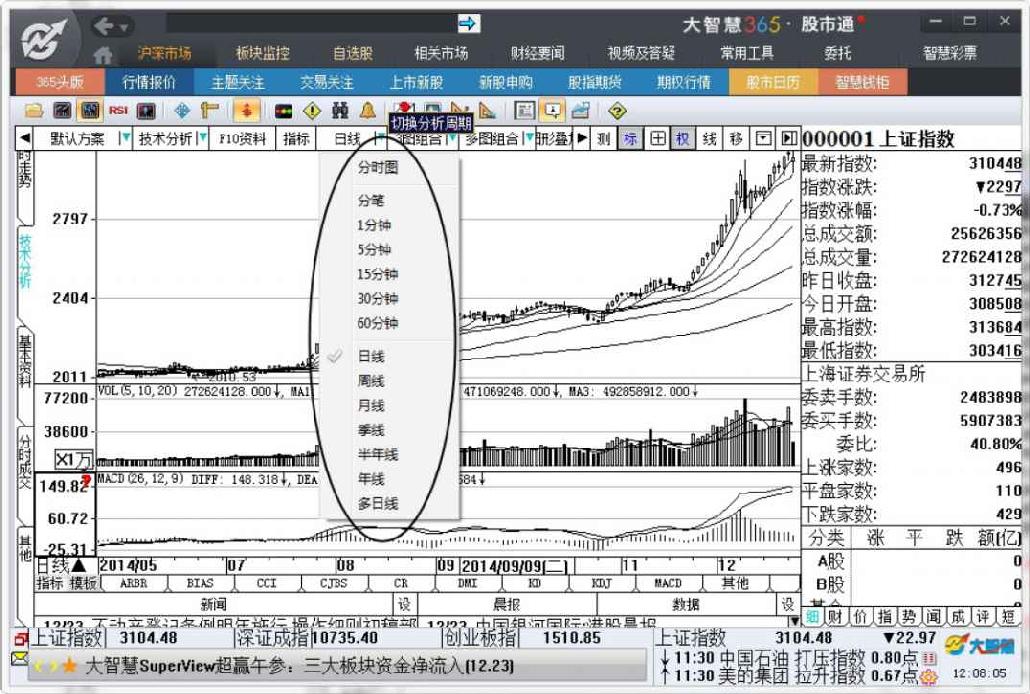Open the 默认方案 dropdown arrow
Viewport: 1030px width, 694px height.
tap(125, 139)
